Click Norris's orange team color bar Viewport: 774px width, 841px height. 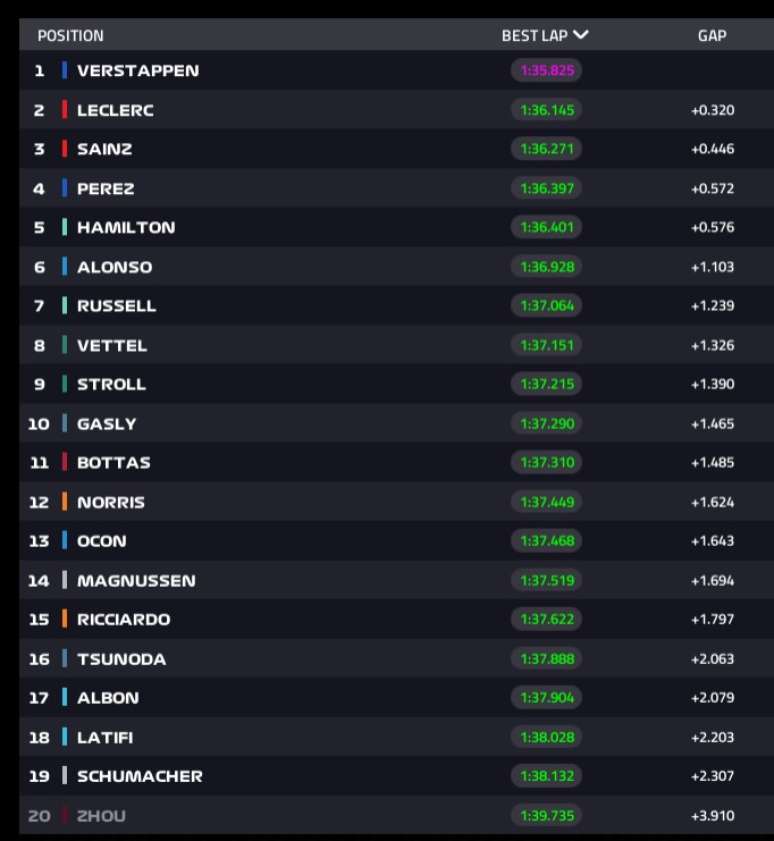point(64,502)
